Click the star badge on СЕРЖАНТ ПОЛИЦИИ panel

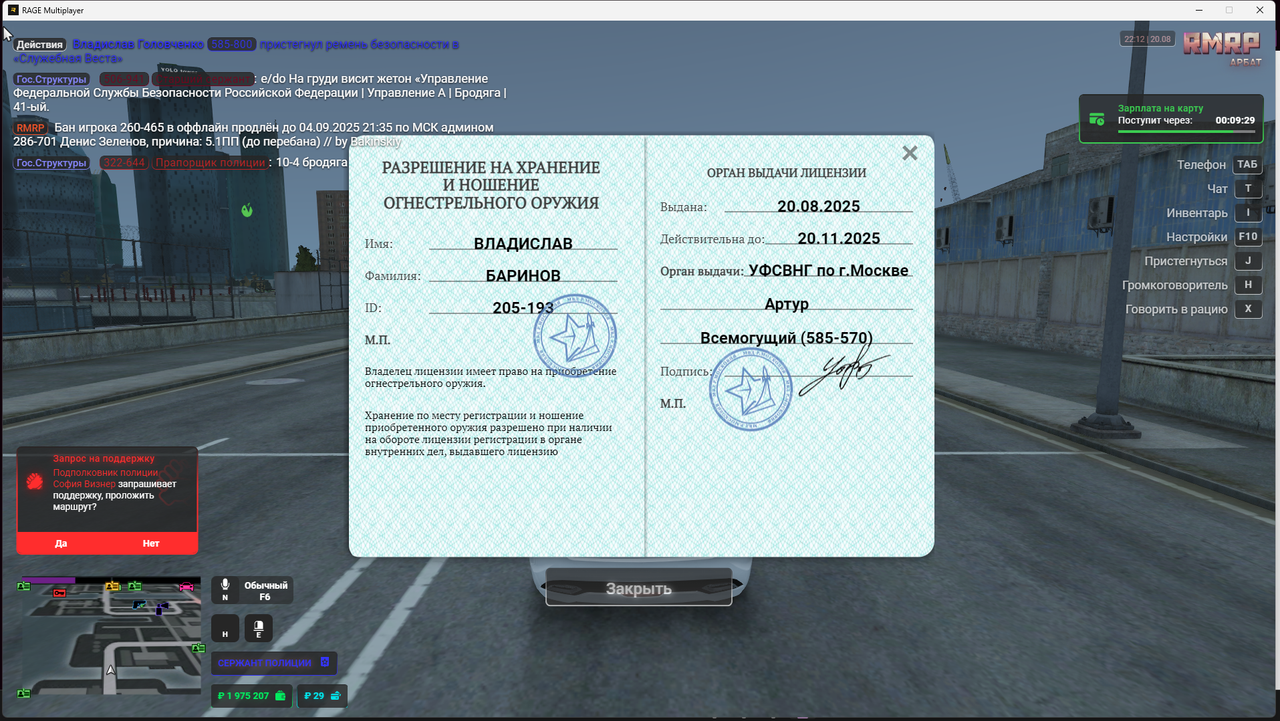click(325, 662)
